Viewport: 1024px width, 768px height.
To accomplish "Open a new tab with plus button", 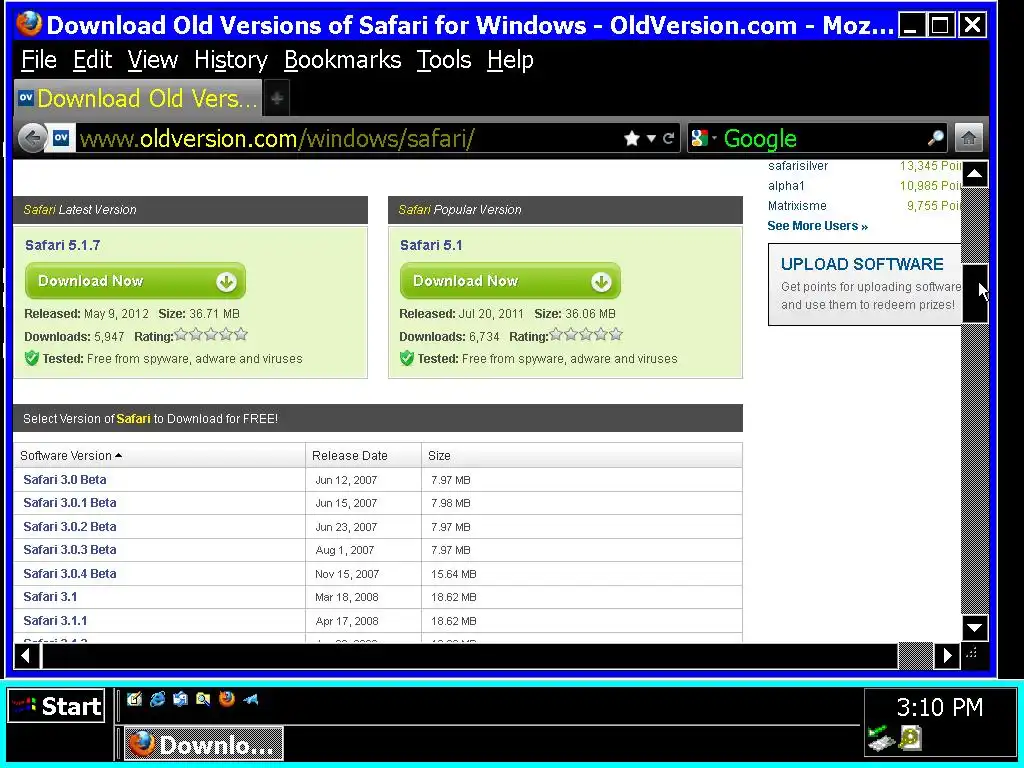I will coord(277,99).
